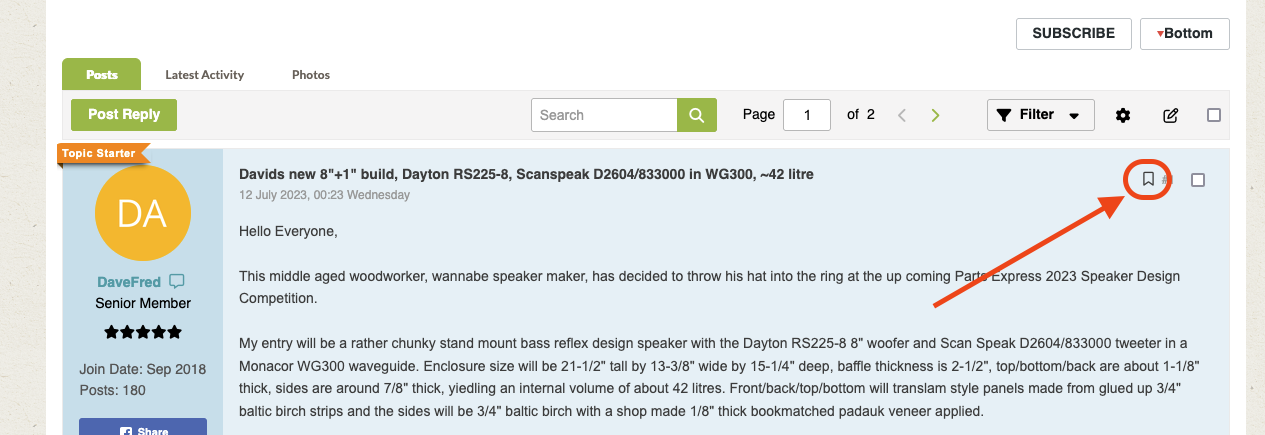
Task: Switch to the Latest Activity tab
Action: point(204,75)
